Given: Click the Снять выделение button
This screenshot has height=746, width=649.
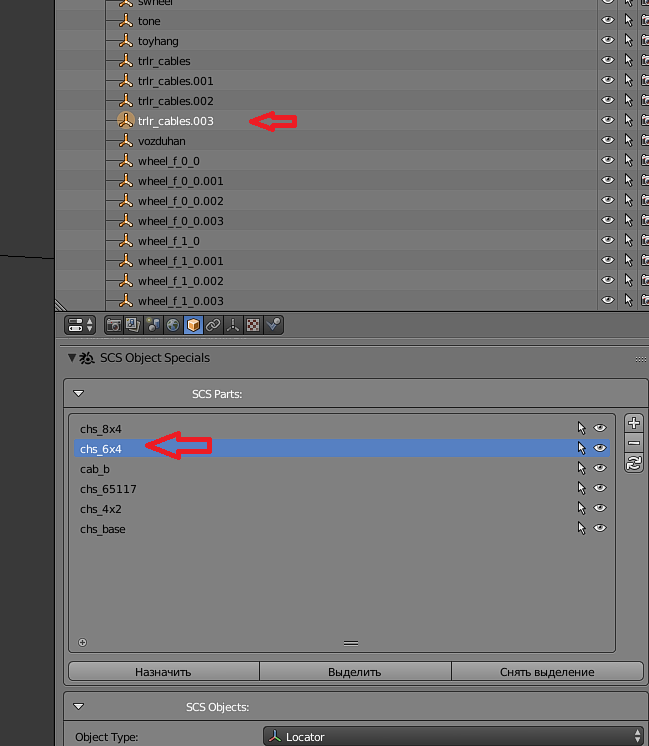Looking at the screenshot, I should tap(547, 672).
